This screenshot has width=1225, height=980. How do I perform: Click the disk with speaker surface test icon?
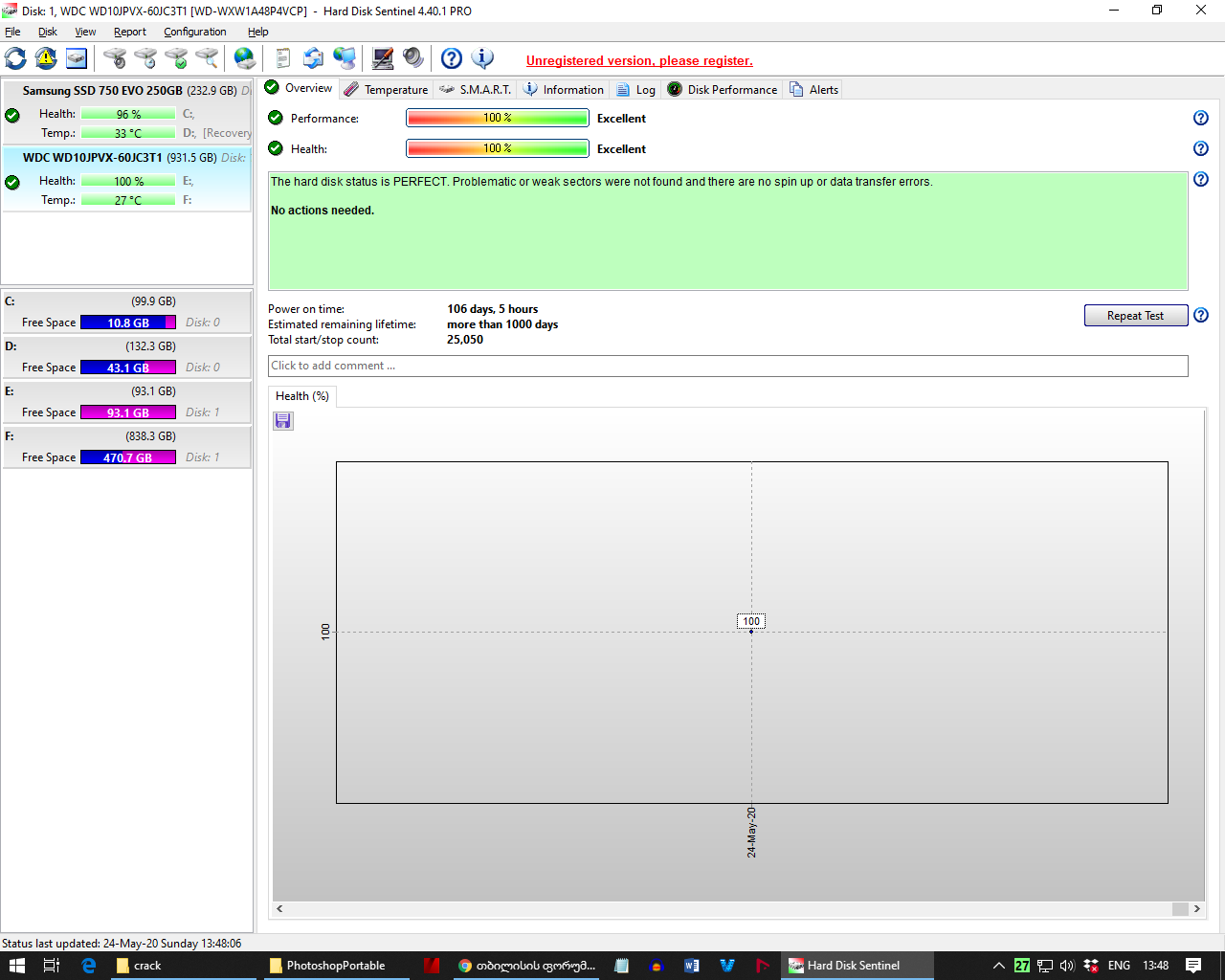(115, 58)
